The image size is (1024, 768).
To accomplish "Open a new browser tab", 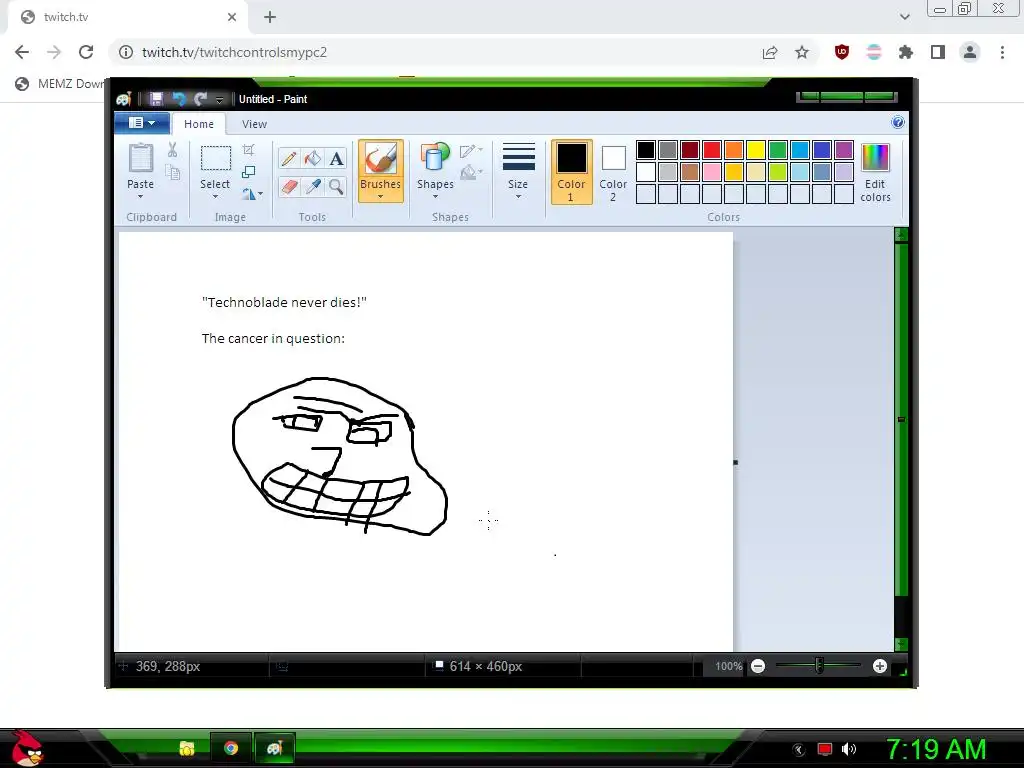I will click(x=270, y=18).
